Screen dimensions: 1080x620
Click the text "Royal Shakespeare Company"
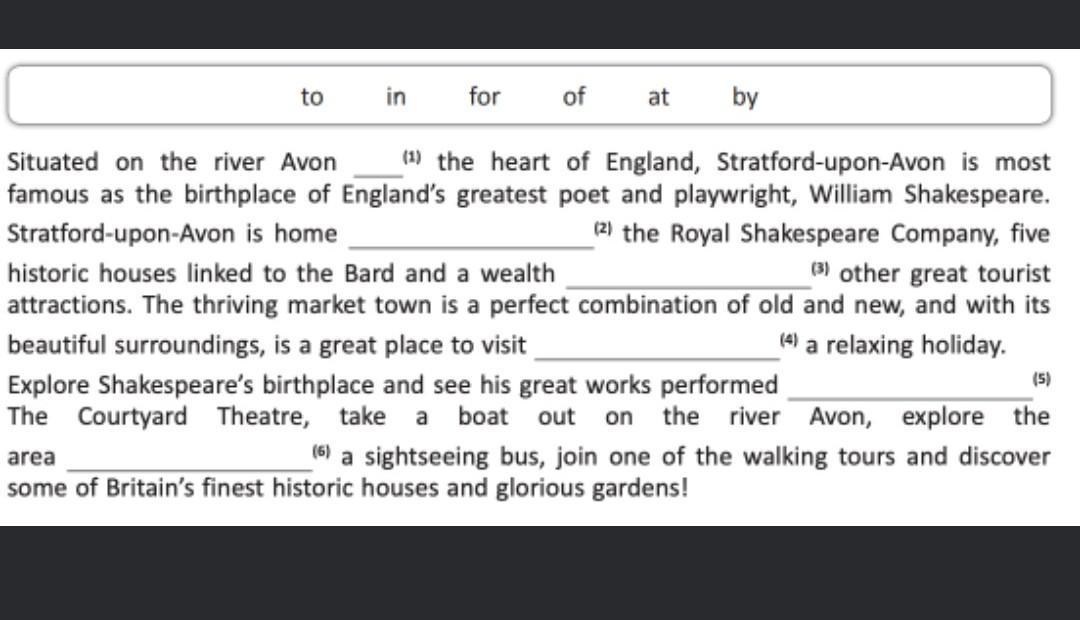pos(834,235)
